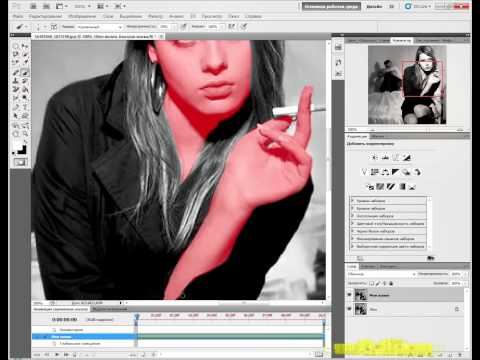
Task: Add a Hue/Saturation adjustment
Action: (x=374, y=172)
